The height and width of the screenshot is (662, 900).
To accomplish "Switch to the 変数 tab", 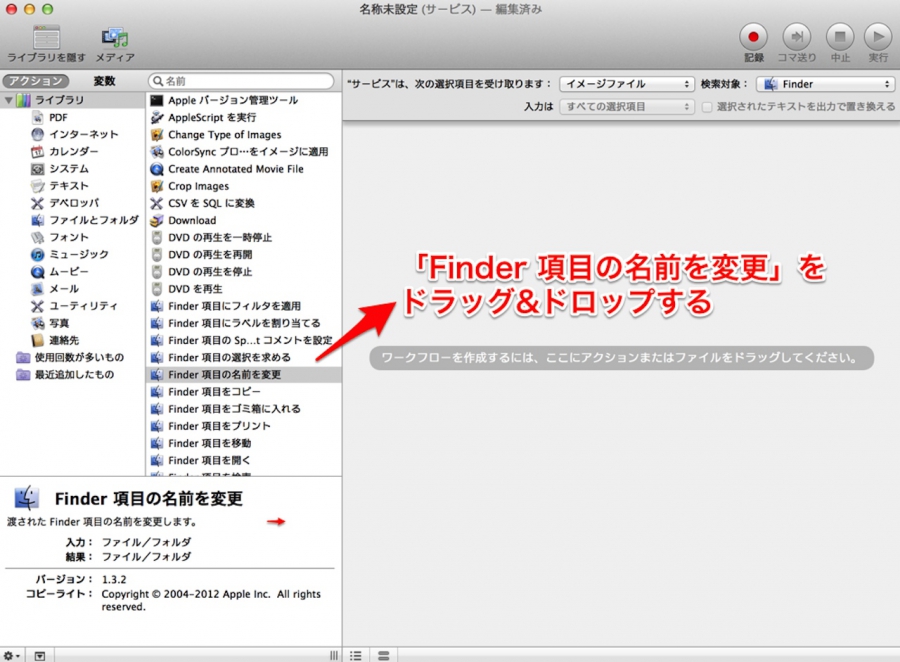I will coord(104,81).
